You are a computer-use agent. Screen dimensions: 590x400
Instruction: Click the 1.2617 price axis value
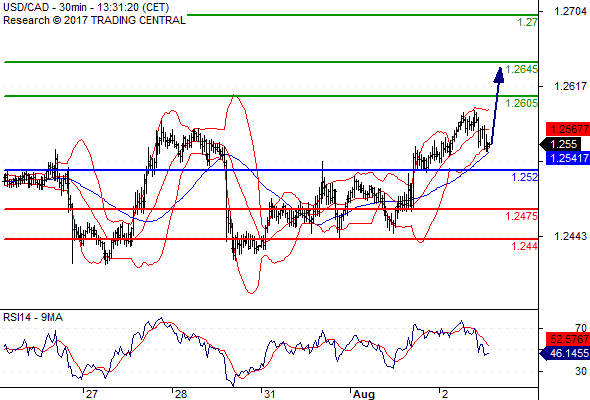click(x=570, y=86)
